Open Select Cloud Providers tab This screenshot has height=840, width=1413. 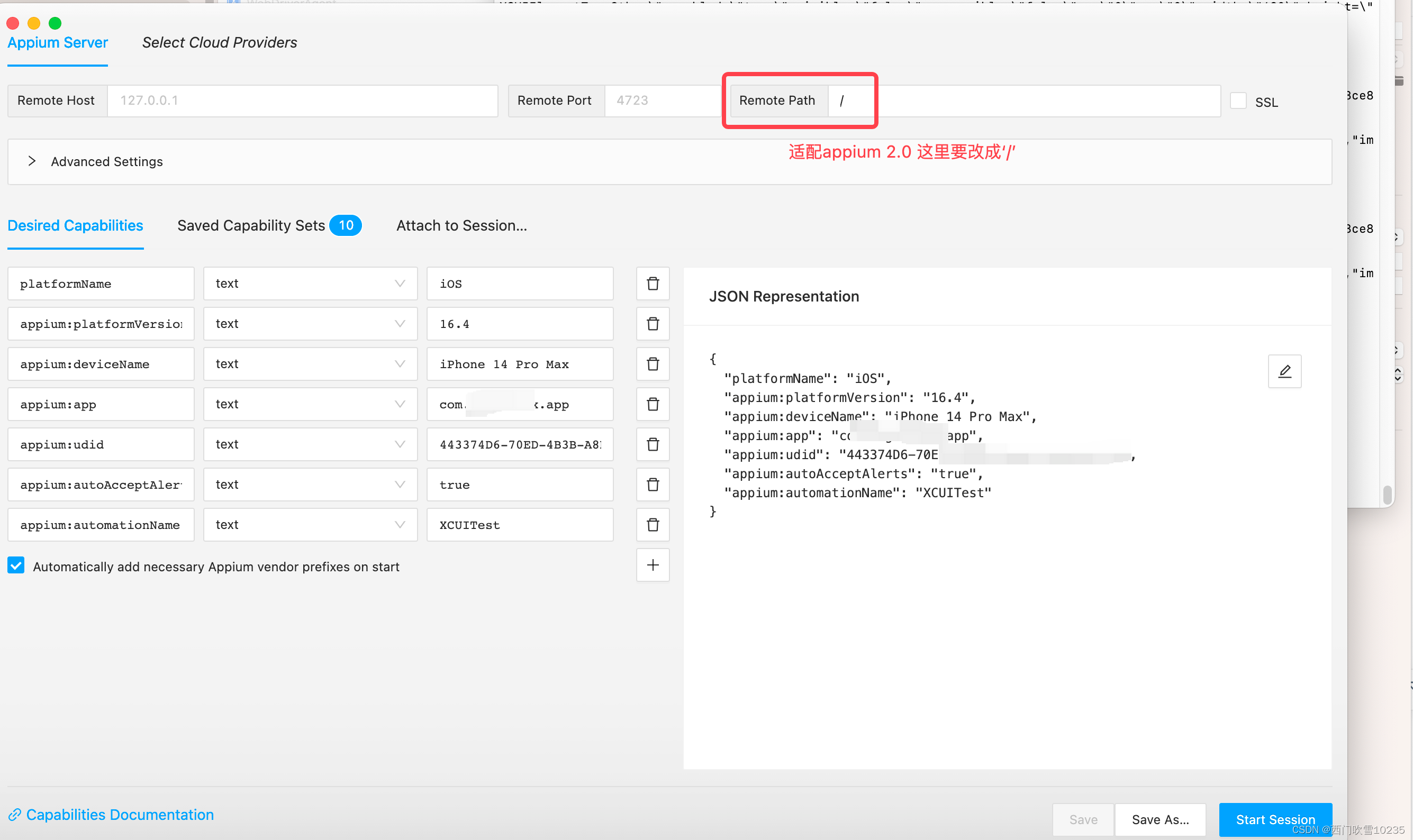click(x=220, y=42)
